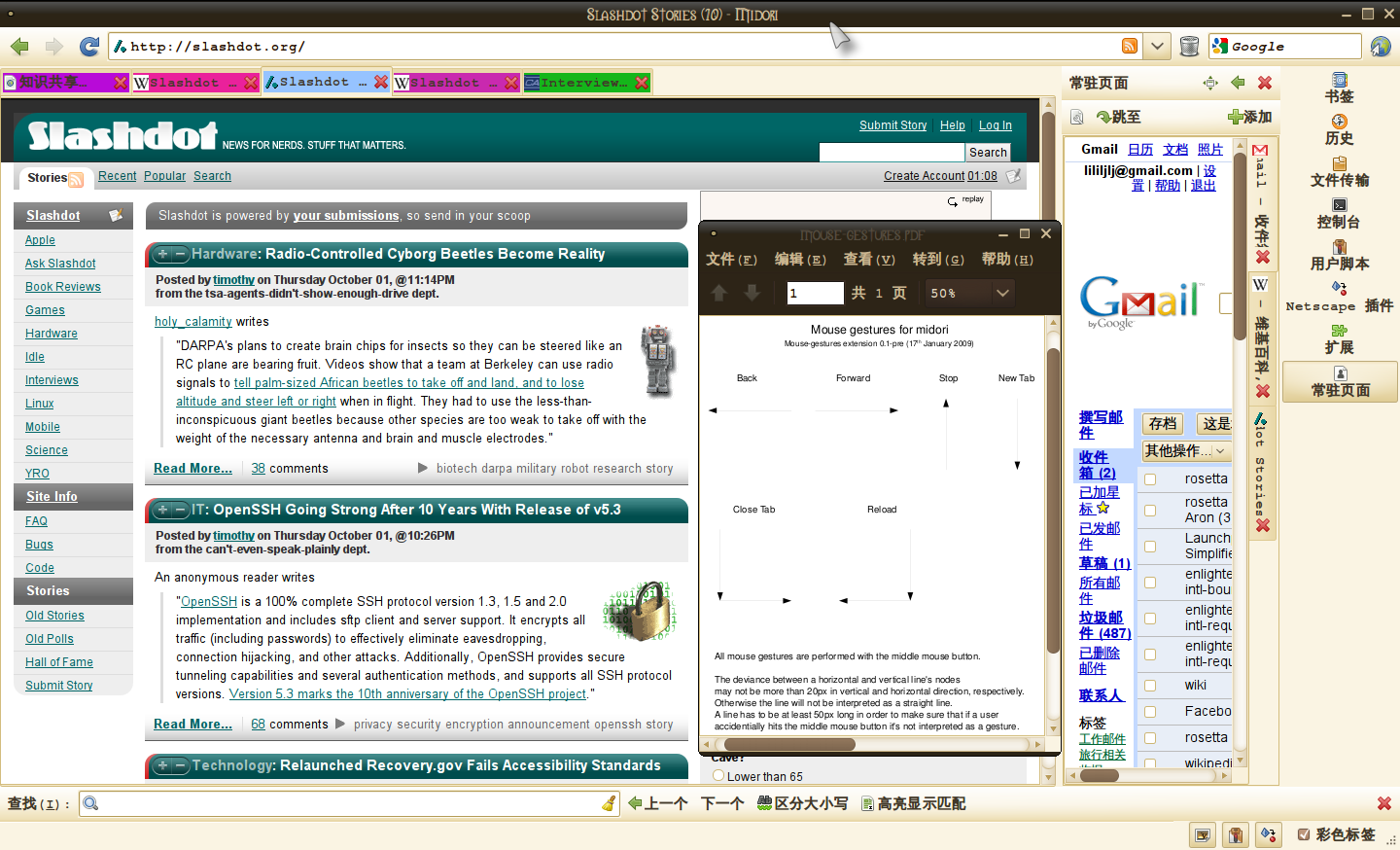
Task: Expand tags arrow for biotech darpa story
Action: click(423, 468)
